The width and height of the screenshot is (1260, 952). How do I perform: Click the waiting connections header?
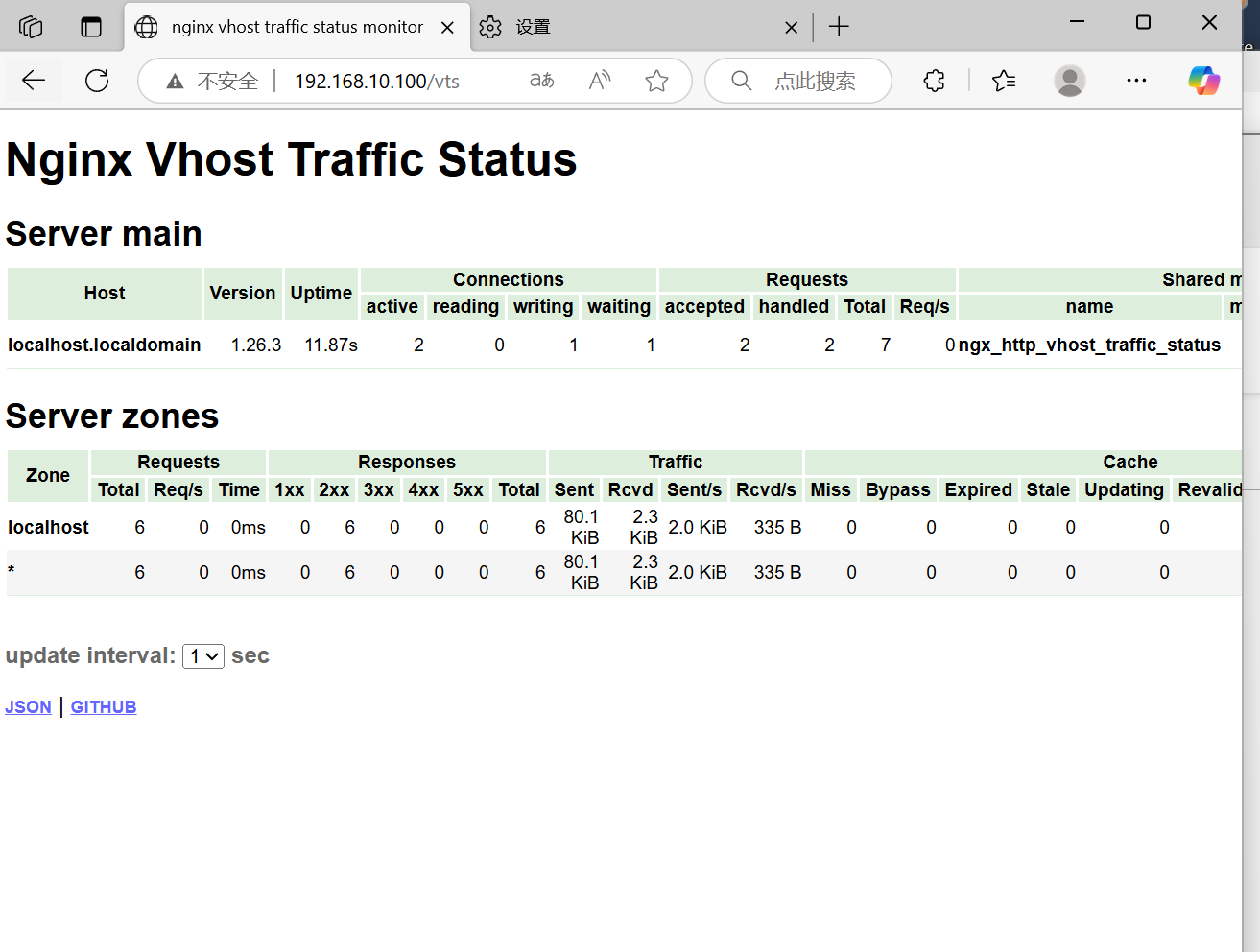click(619, 306)
